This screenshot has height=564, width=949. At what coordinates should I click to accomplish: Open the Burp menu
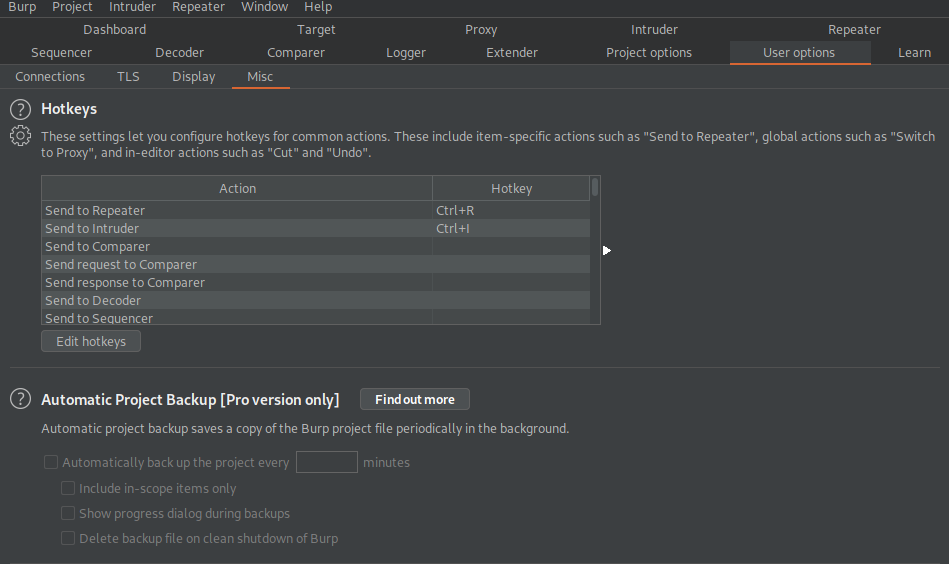[22, 7]
